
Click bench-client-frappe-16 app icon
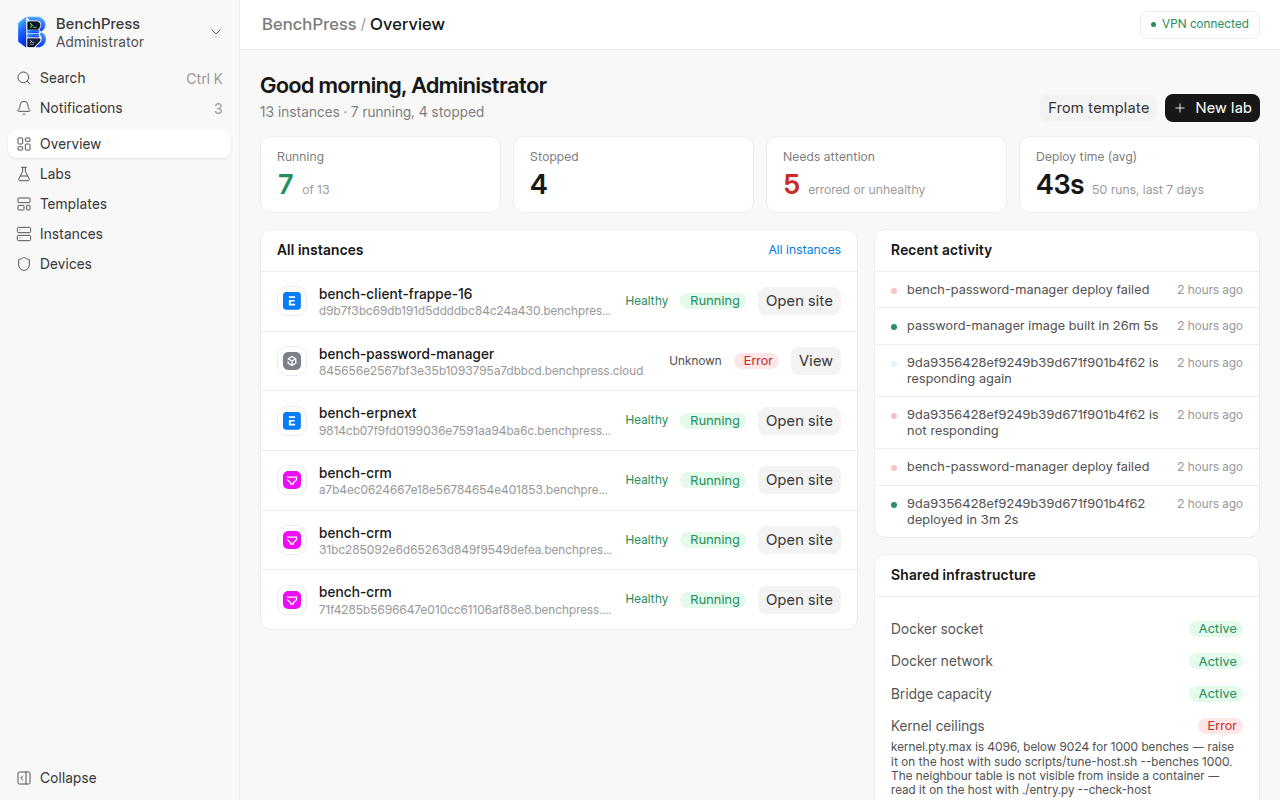292,301
